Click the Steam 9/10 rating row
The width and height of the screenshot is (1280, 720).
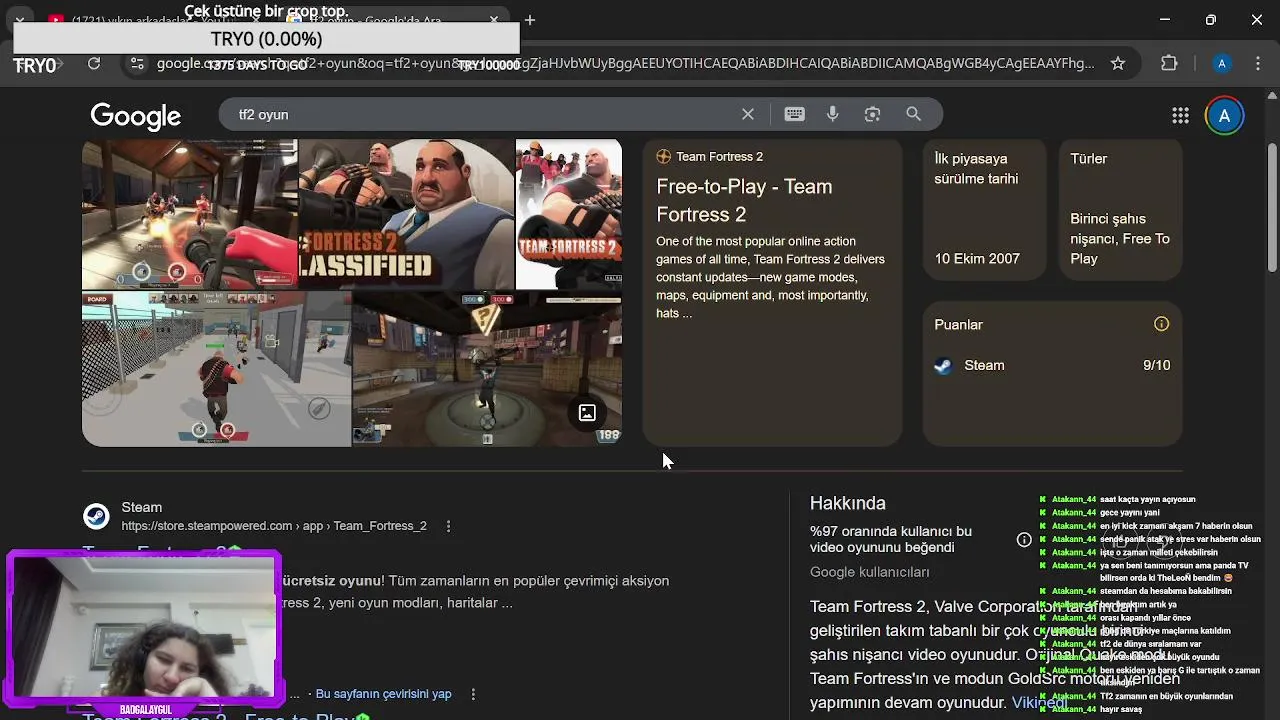point(1052,365)
